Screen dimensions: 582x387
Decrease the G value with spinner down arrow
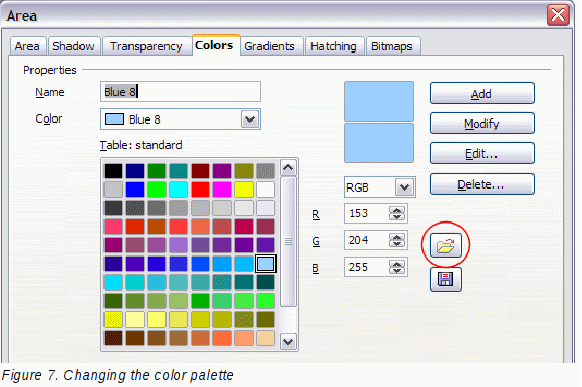pyautogui.click(x=397, y=244)
